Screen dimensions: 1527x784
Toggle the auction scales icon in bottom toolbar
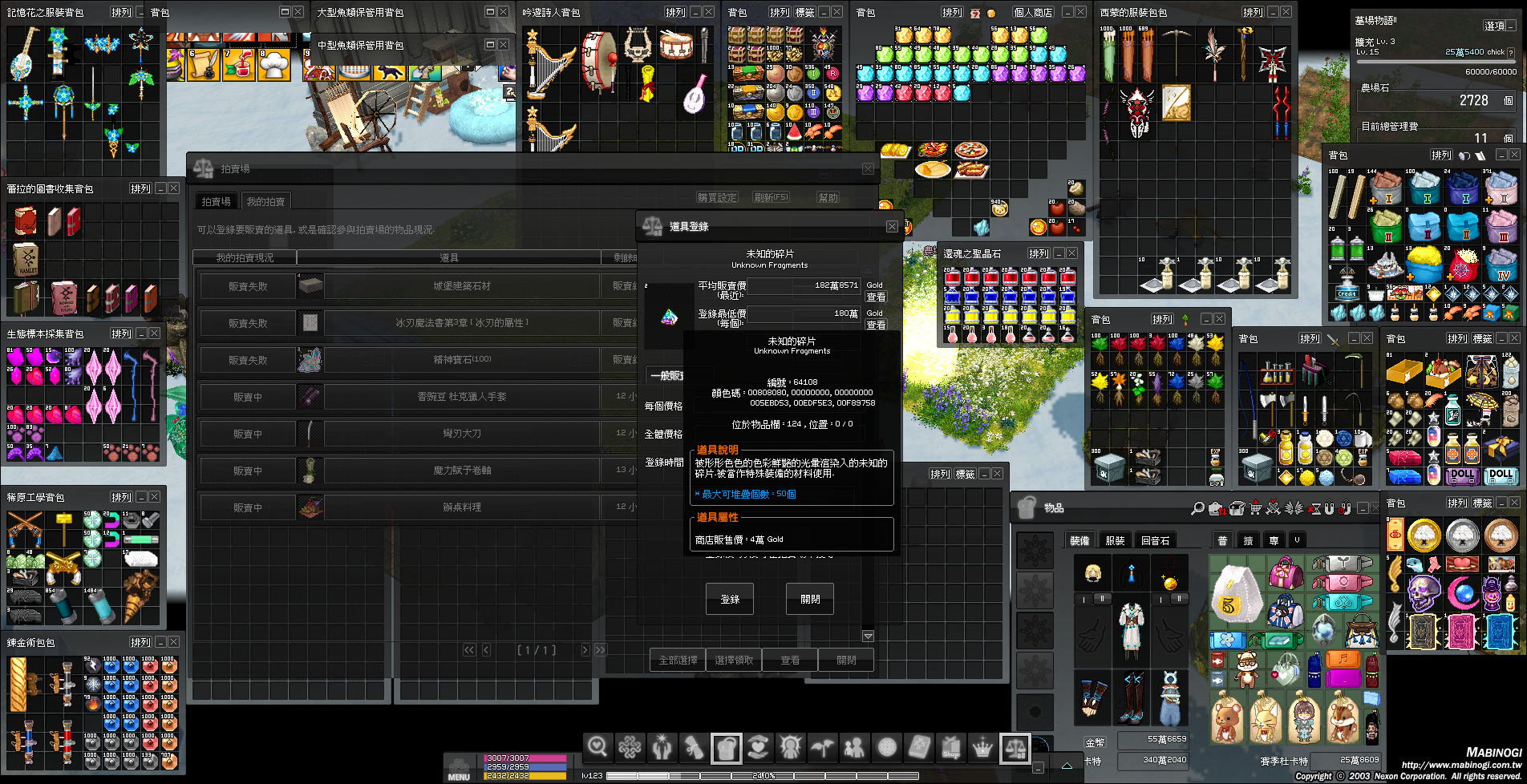(1015, 747)
